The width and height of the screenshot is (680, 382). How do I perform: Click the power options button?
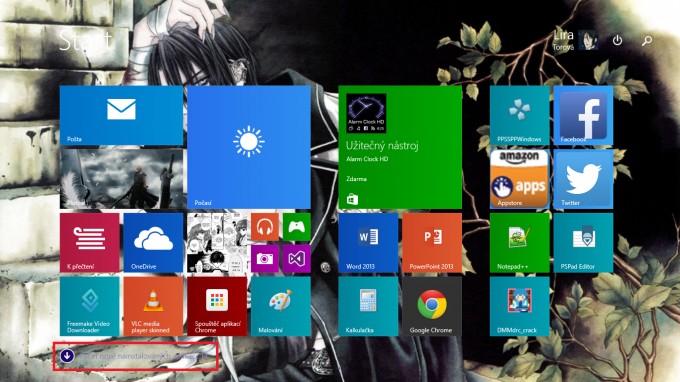click(x=617, y=40)
